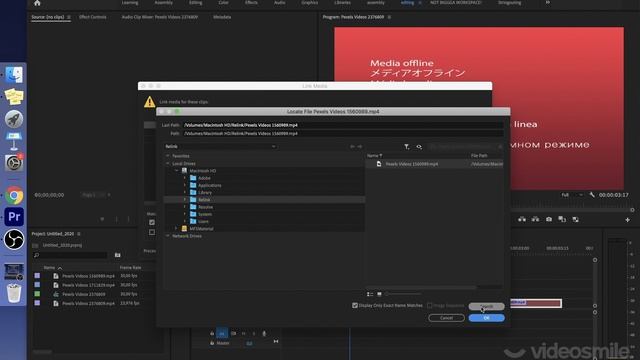Switch to the Effect Controls tab

tap(93, 17)
